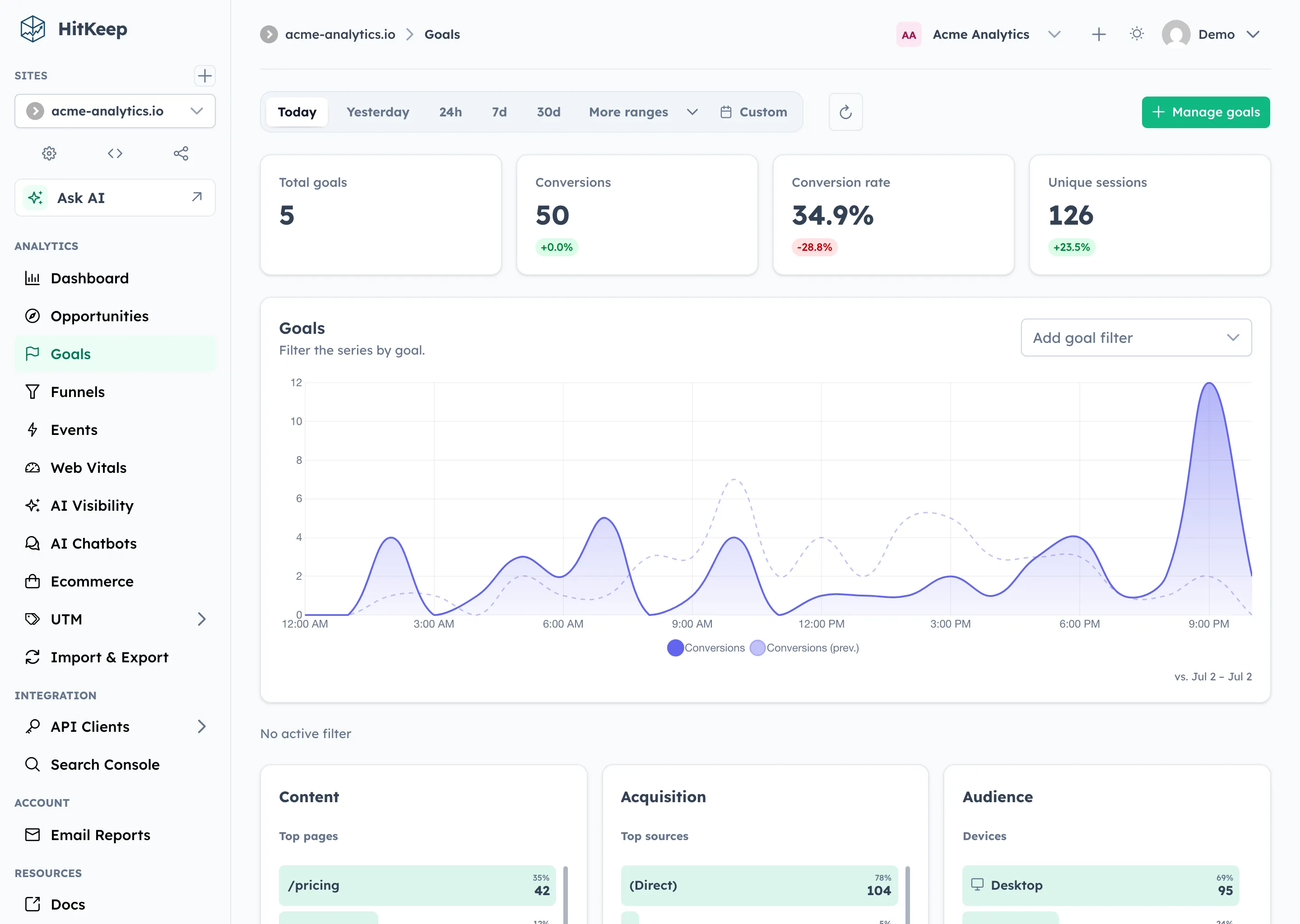Open the Add goal filter dropdown
This screenshot has height=924, width=1300.
tap(1136, 337)
